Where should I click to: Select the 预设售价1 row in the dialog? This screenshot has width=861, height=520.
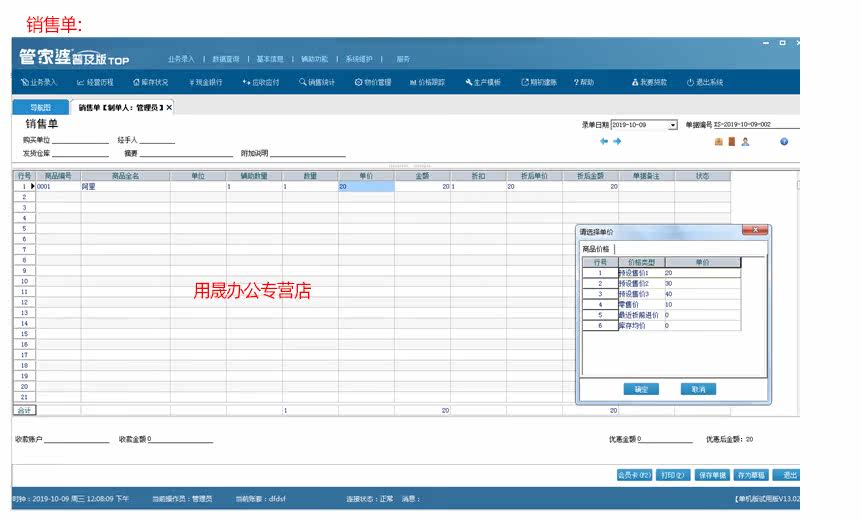pyautogui.click(x=661, y=273)
